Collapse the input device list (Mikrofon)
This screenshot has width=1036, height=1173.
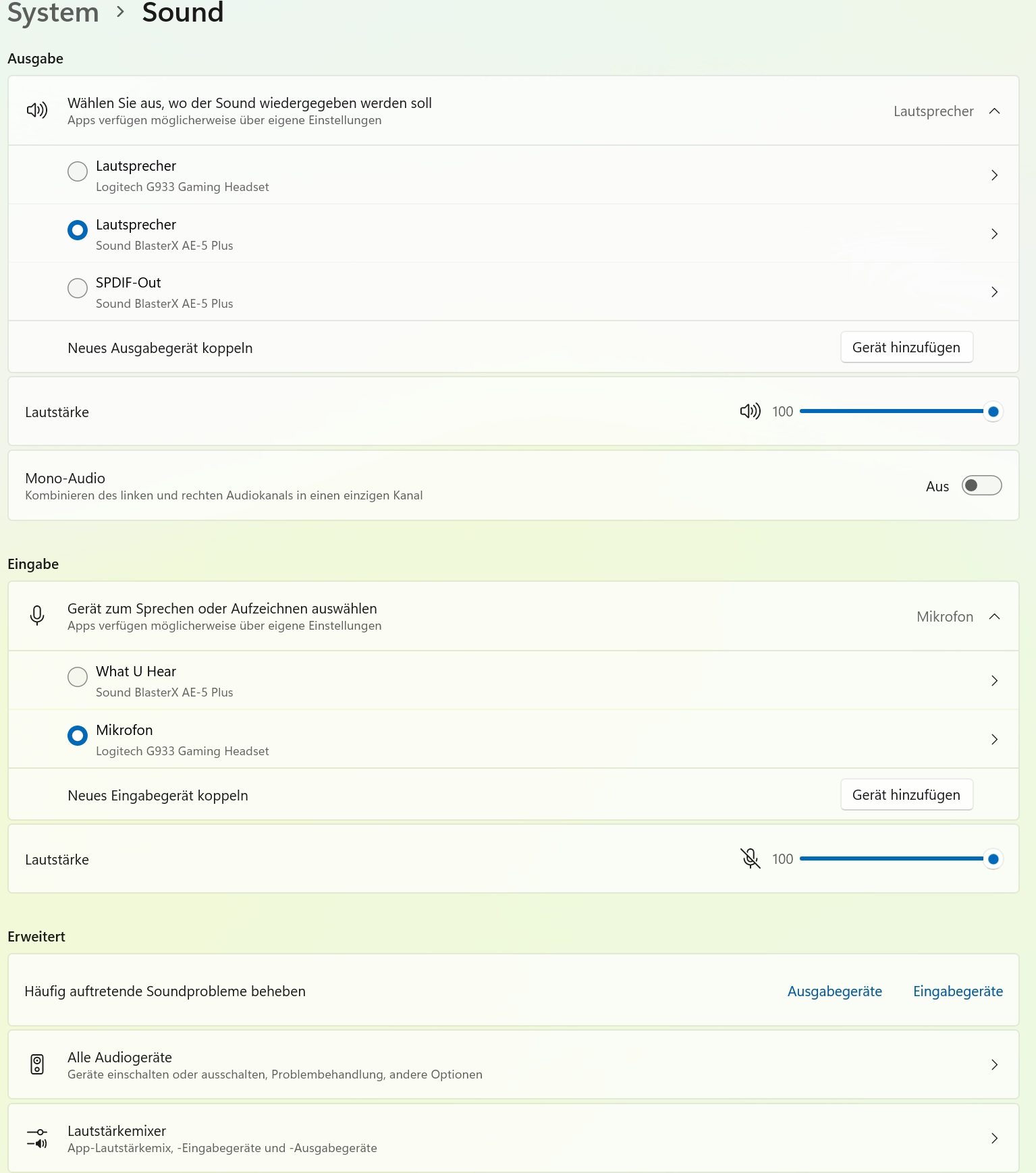(994, 616)
